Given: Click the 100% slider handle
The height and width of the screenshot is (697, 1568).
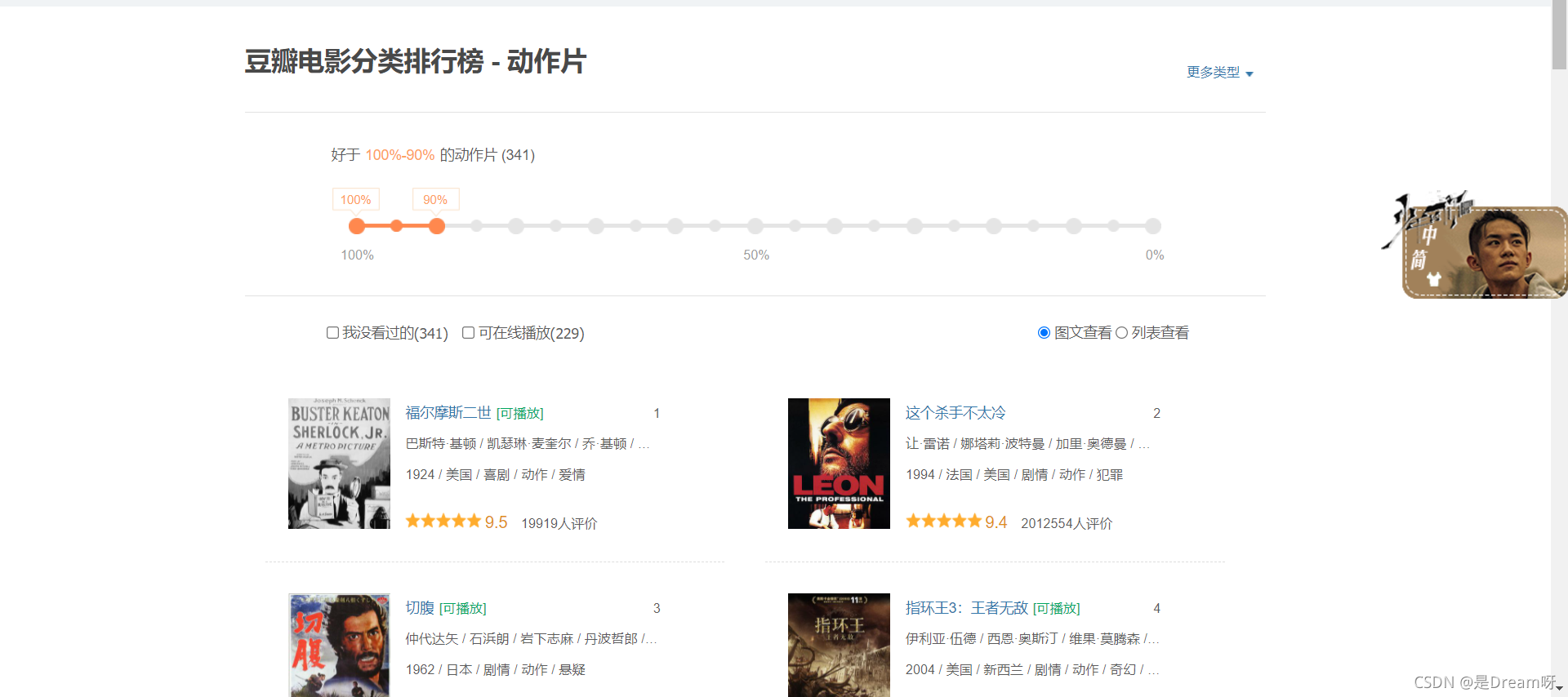Looking at the screenshot, I should [357, 226].
